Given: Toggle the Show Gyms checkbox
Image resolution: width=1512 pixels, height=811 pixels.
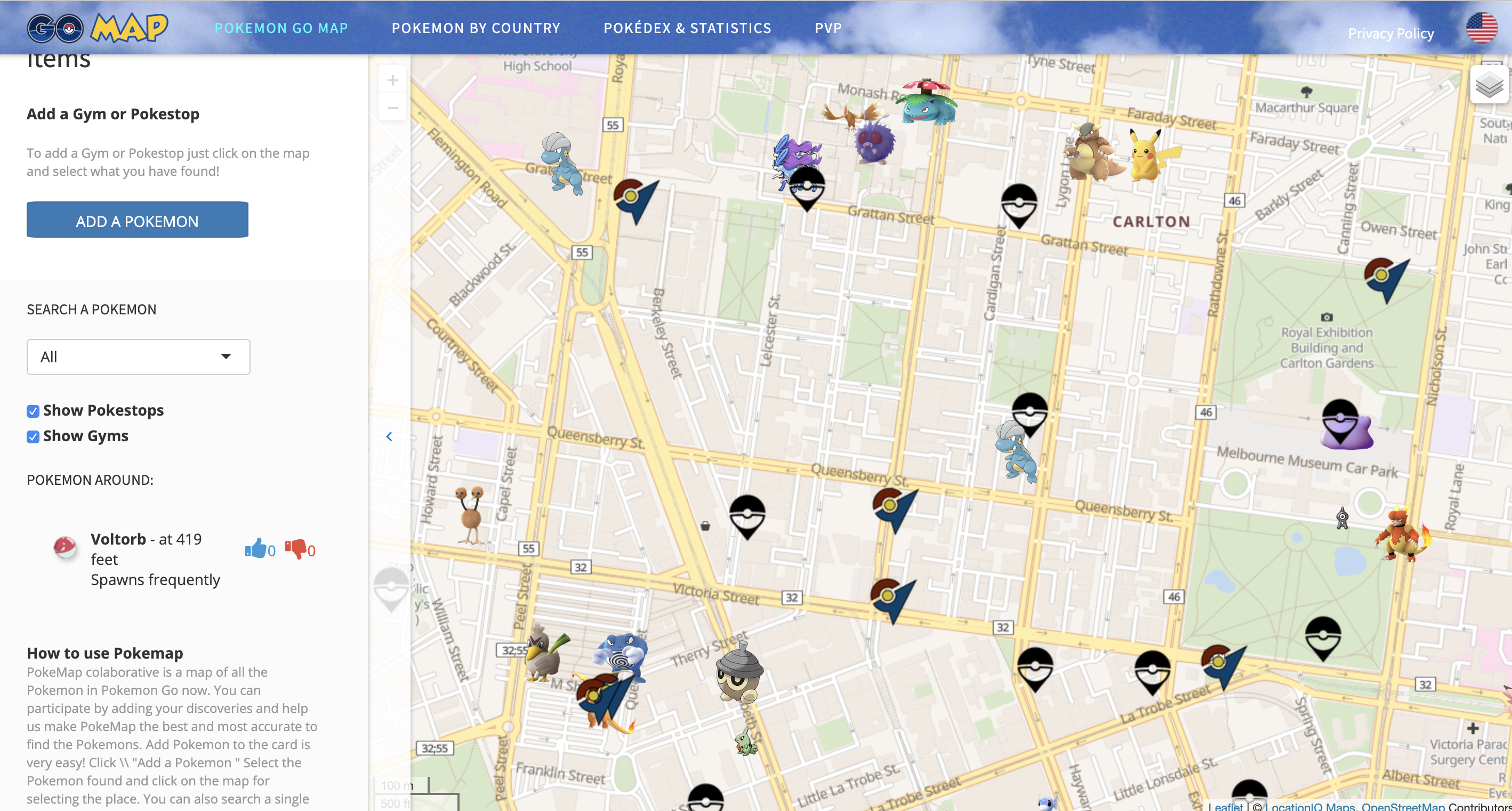Looking at the screenshot, I should pyautogui.click(x=33, y=436).
